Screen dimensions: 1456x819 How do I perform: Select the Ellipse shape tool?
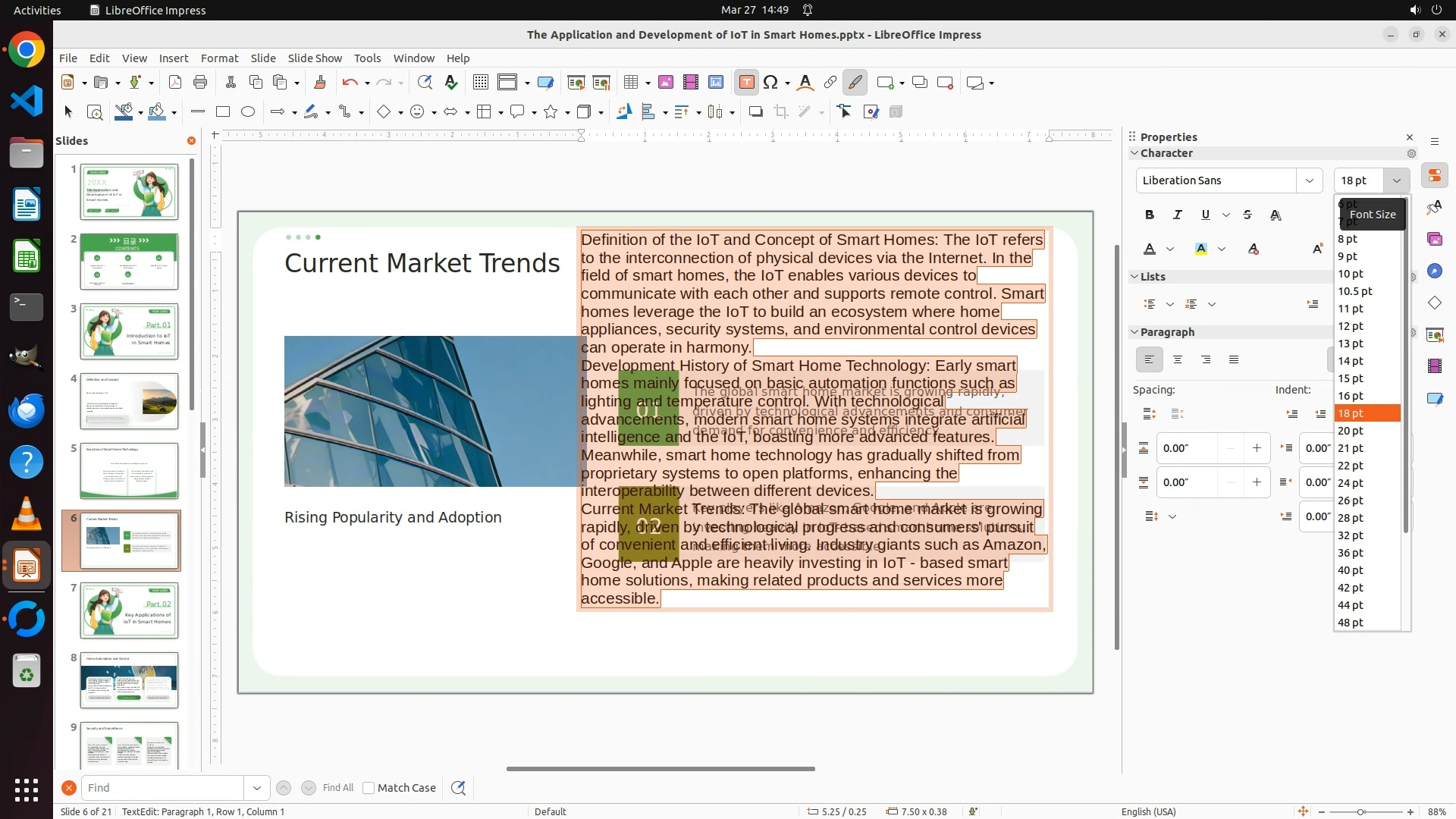(x=248, y=112)
